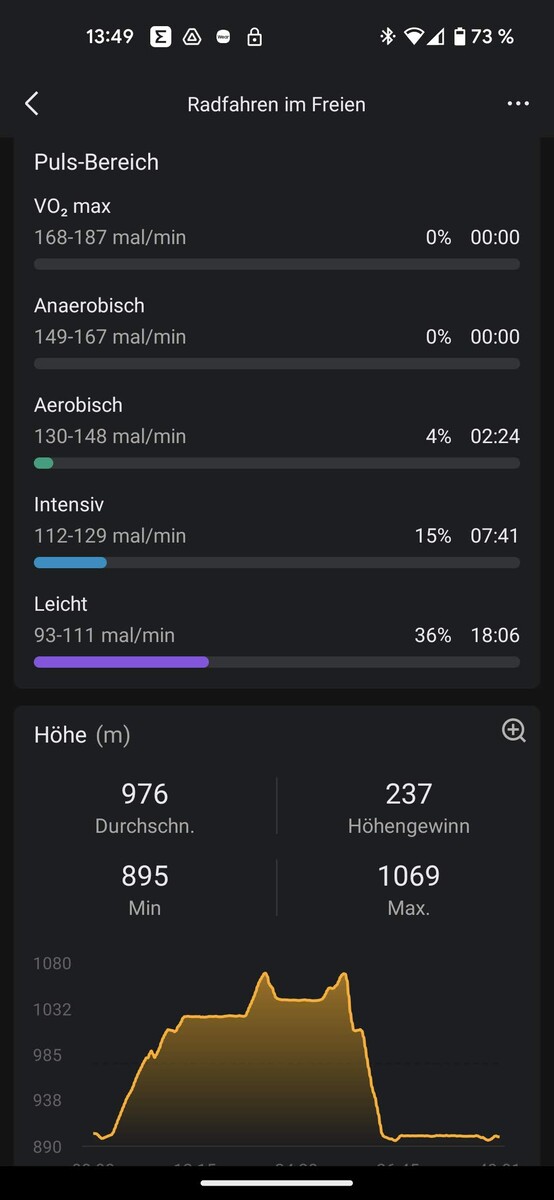Select the VO₂ max zone row
This screenshot has width=554, height=1200.
tap(277, 233)
